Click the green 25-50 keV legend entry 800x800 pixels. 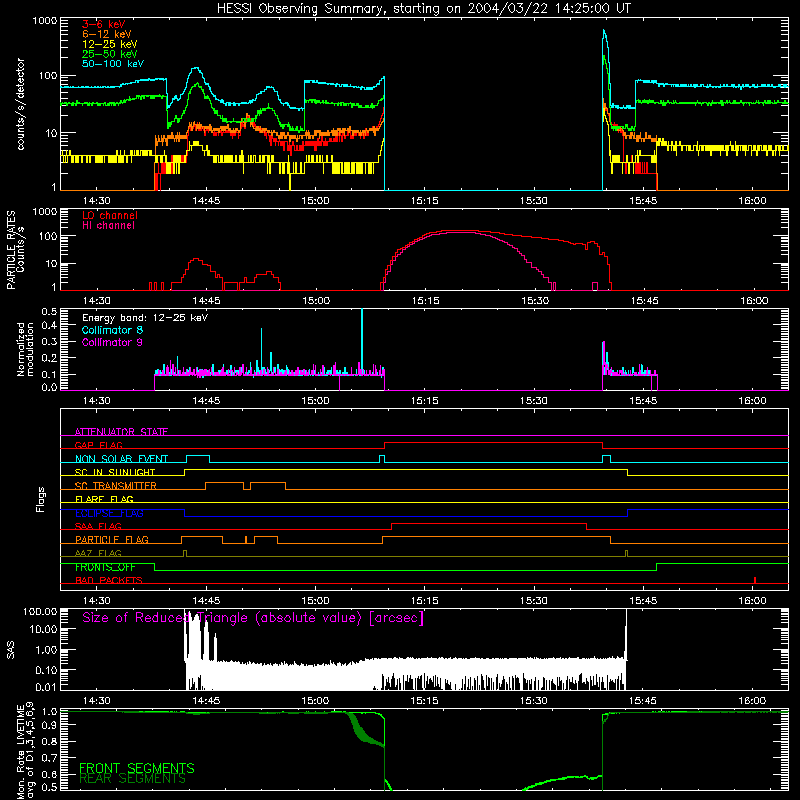coord(110,54)
